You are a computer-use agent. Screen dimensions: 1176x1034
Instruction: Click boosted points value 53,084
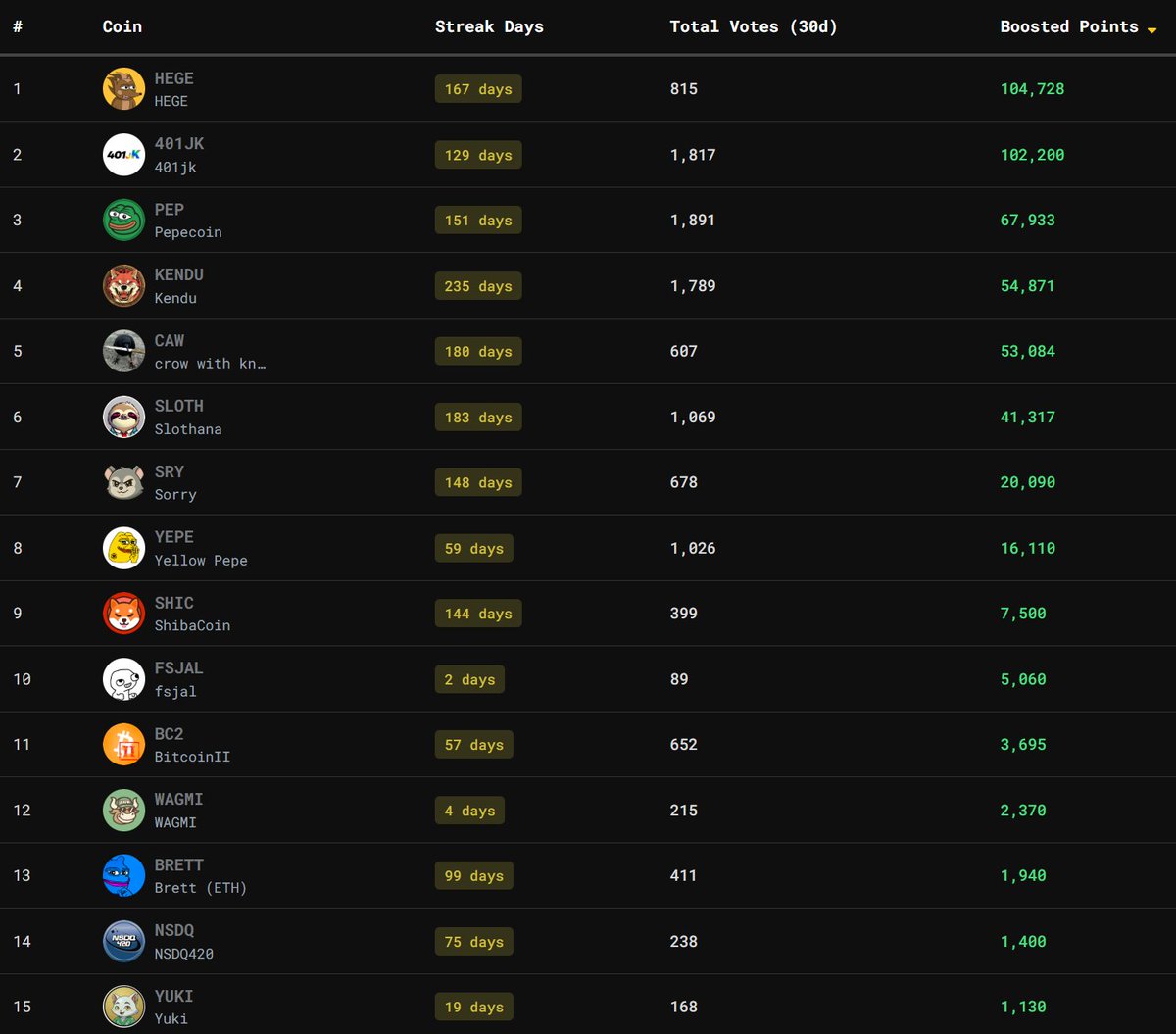tap(1028, 352)
